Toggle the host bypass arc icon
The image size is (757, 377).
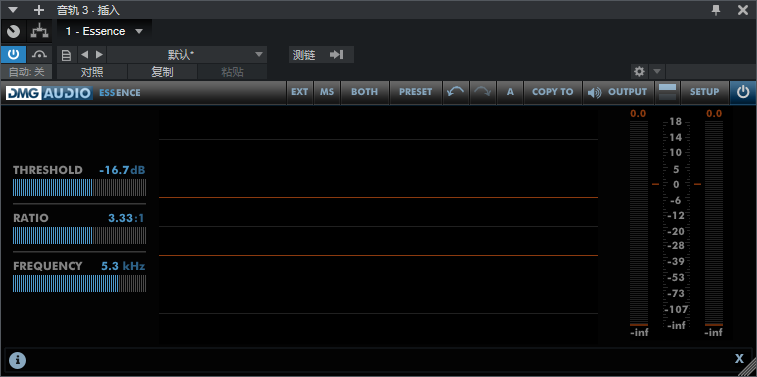pyautogui.click(x=40, y=55)
